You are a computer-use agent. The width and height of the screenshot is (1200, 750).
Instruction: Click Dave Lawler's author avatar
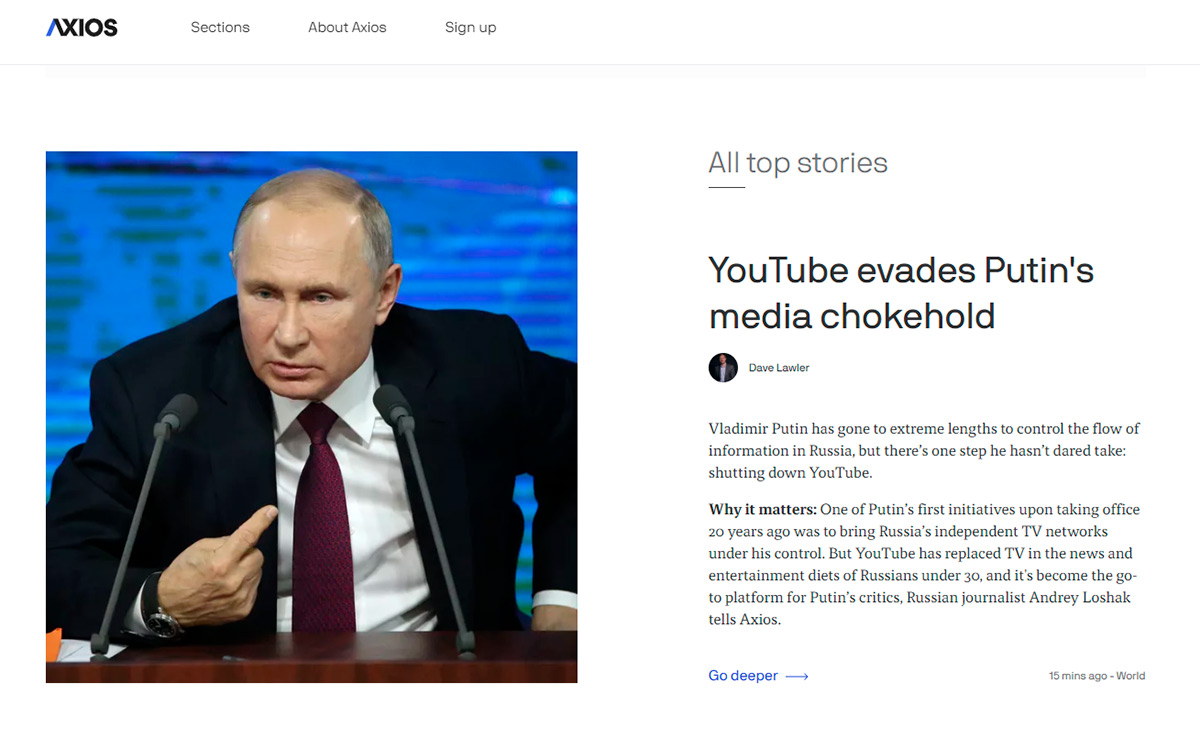[723, 368]
